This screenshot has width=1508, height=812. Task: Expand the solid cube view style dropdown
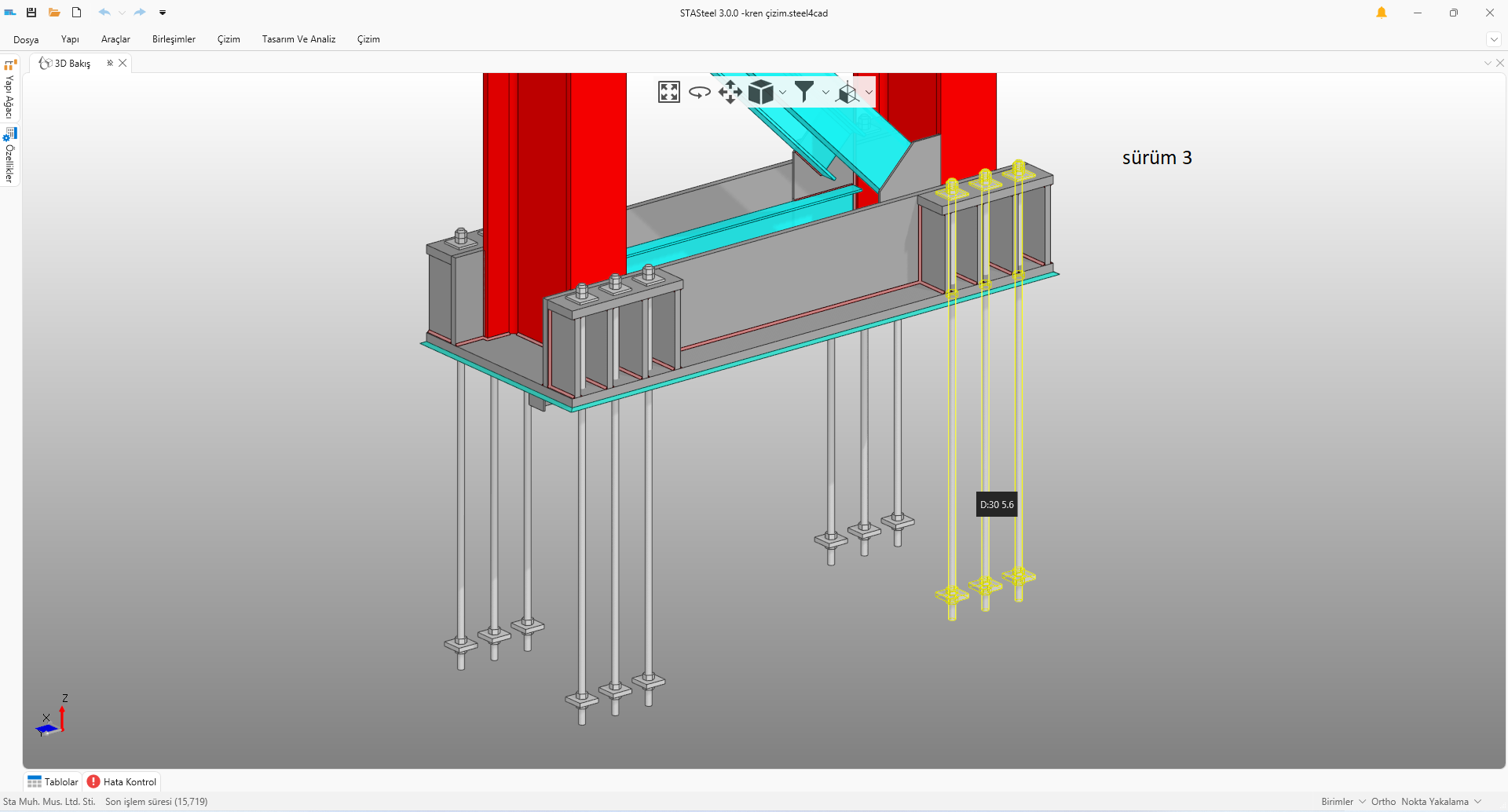coord(783,93)
